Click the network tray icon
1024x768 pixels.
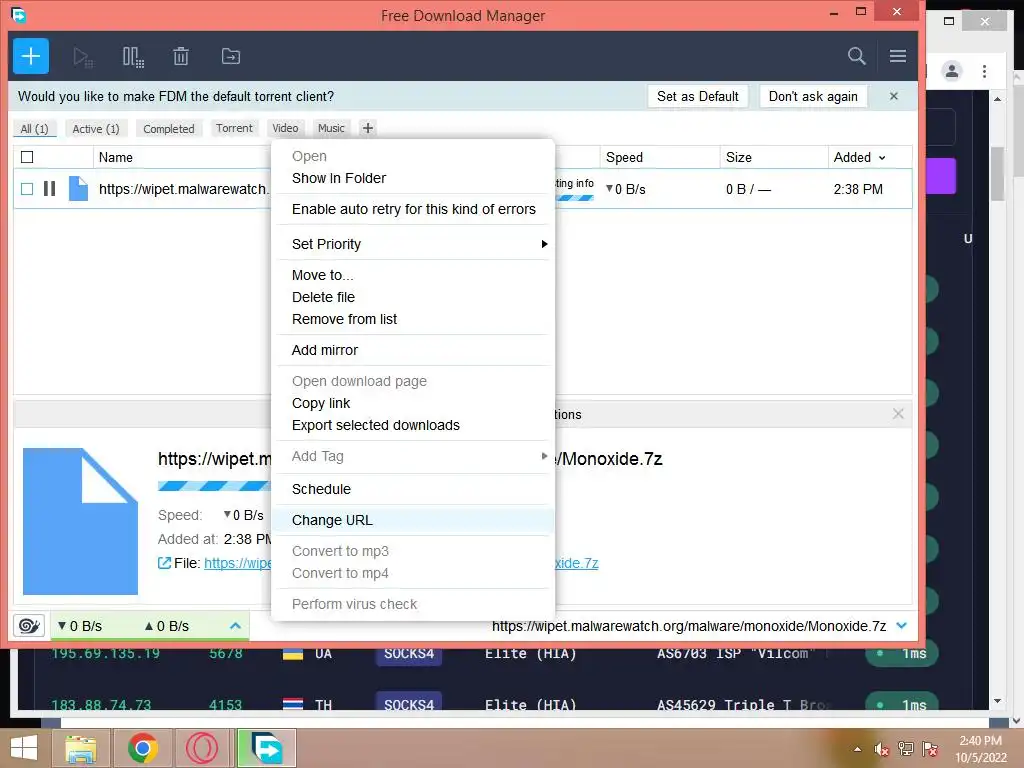[905, 748]
